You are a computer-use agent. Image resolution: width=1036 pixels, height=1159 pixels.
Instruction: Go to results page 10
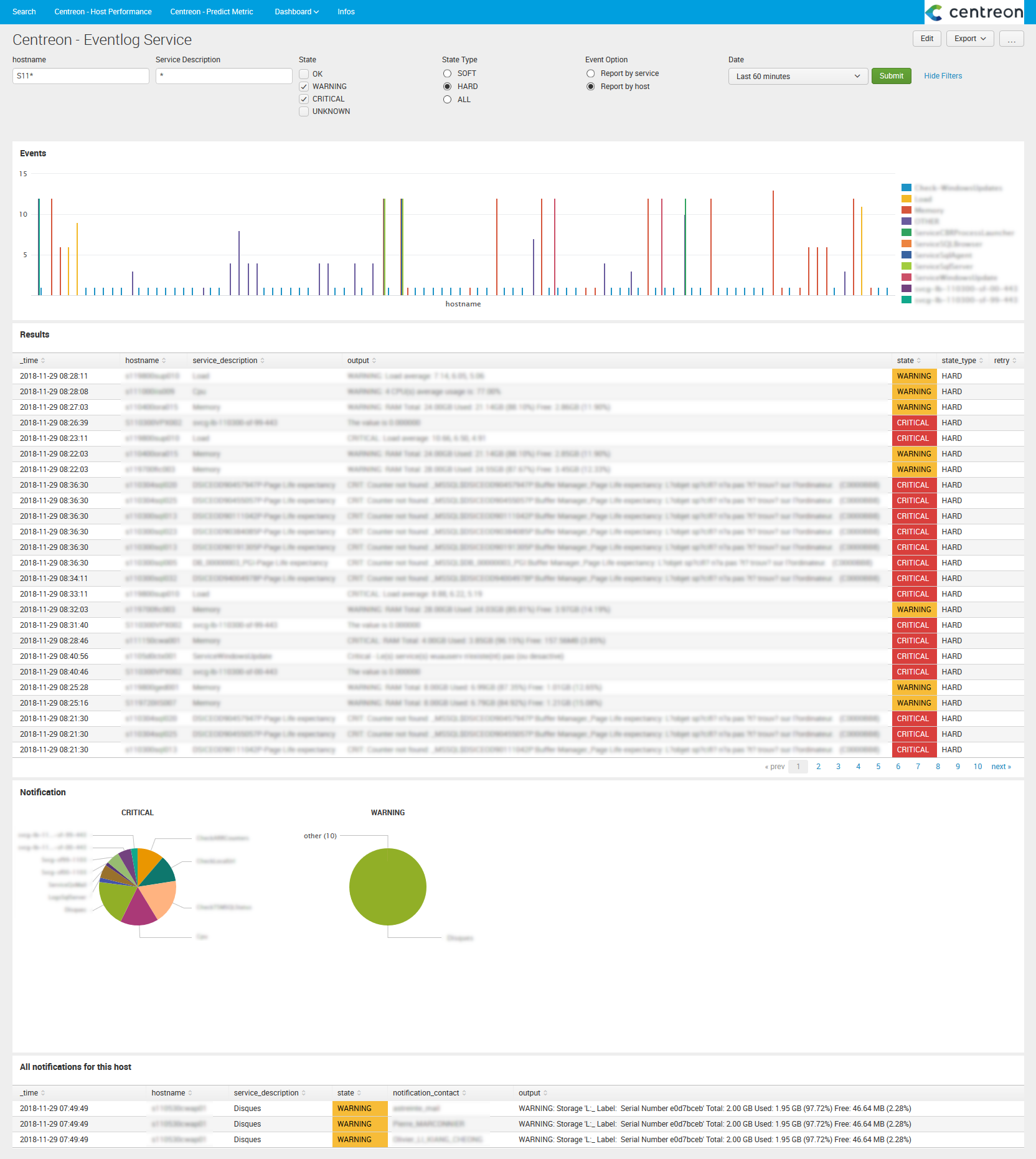(x=977, y=767)
